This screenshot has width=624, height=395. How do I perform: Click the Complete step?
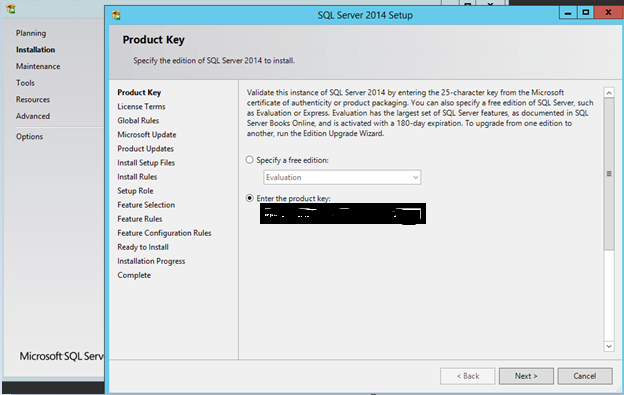(134, 275)
